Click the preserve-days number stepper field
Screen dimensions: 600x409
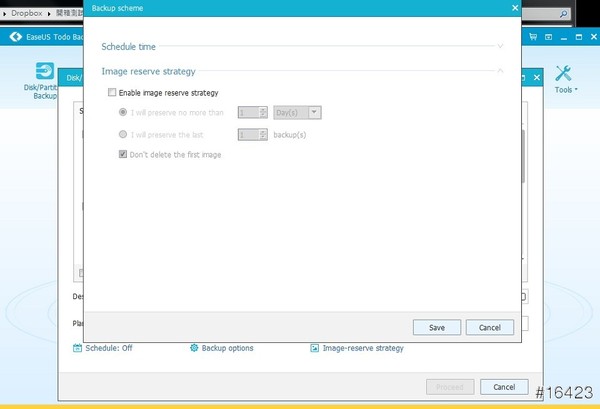[x=253, y=112]
